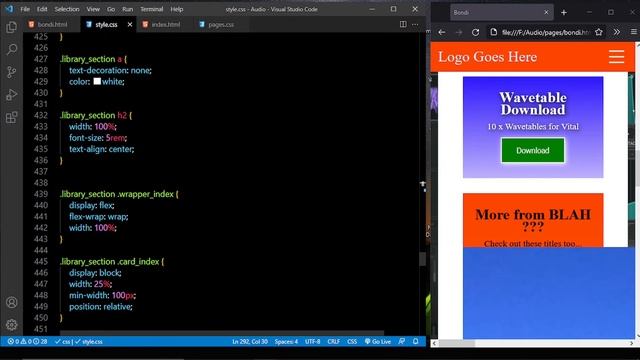Click 'display: flex;' on line 440
The width and height of the screenshot is (640, 360).
[91, 205]
